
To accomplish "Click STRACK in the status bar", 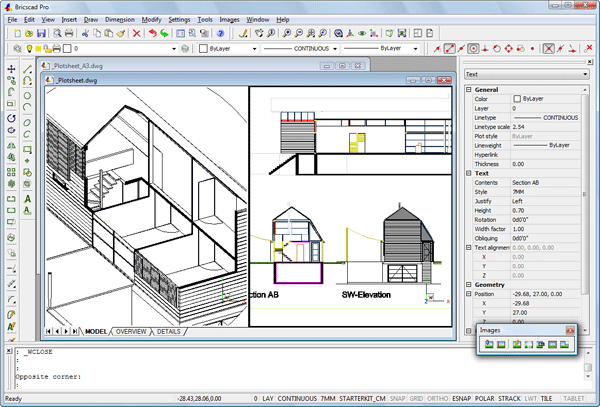I will pyautogui.click(x=509, y=399).
